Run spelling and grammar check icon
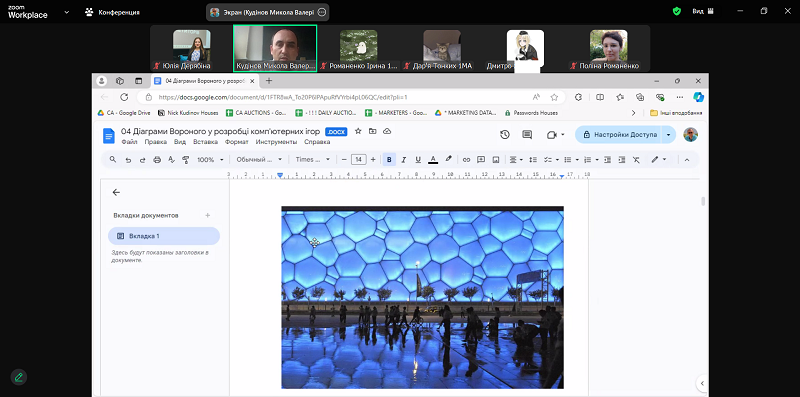Screen dimensions: 800x397 (171, 160)
